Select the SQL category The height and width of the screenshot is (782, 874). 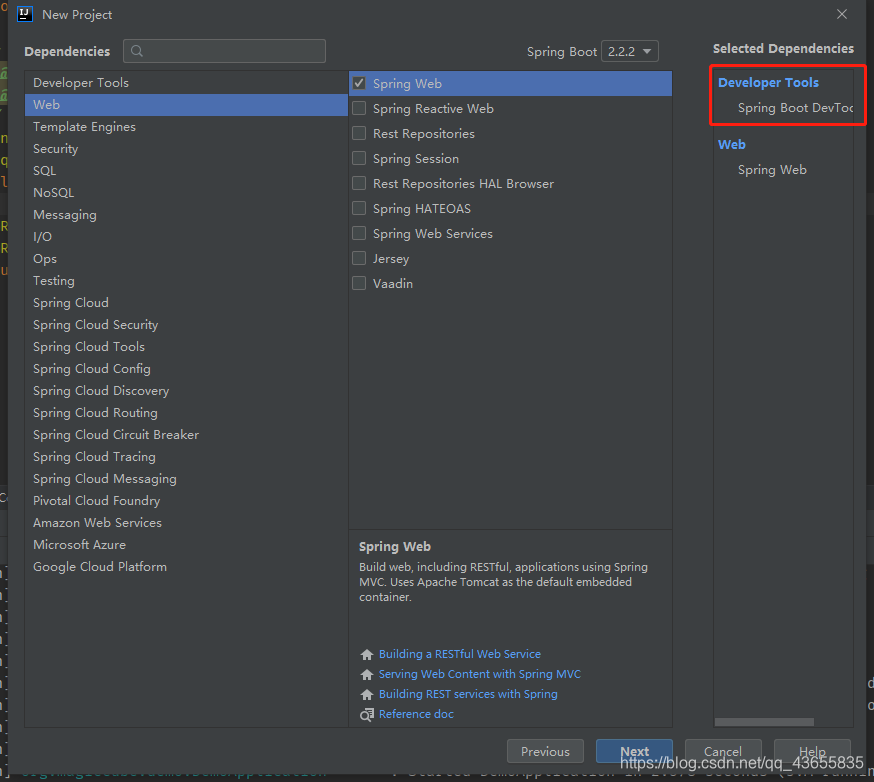(x=186, y=171)
